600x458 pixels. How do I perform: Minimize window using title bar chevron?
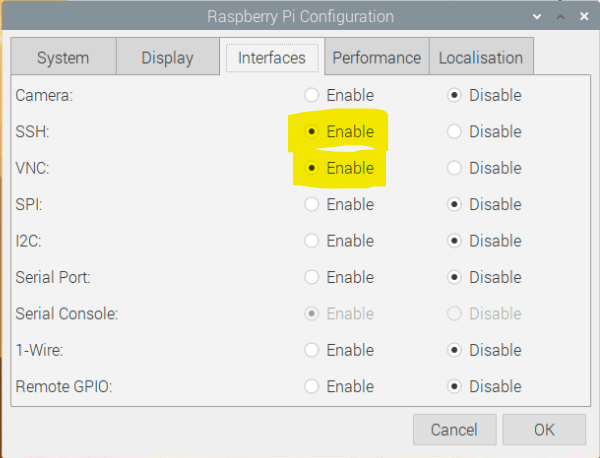[x=537, y=16]
